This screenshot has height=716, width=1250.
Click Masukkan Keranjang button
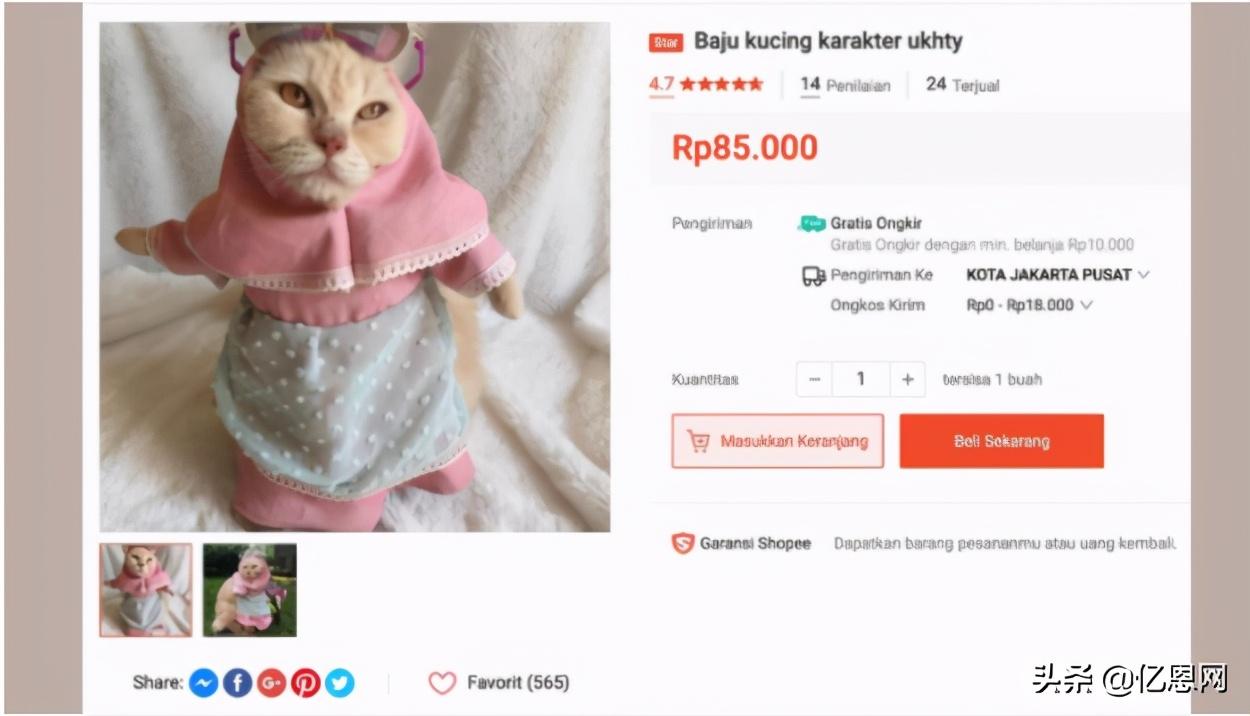pos(778,441)
